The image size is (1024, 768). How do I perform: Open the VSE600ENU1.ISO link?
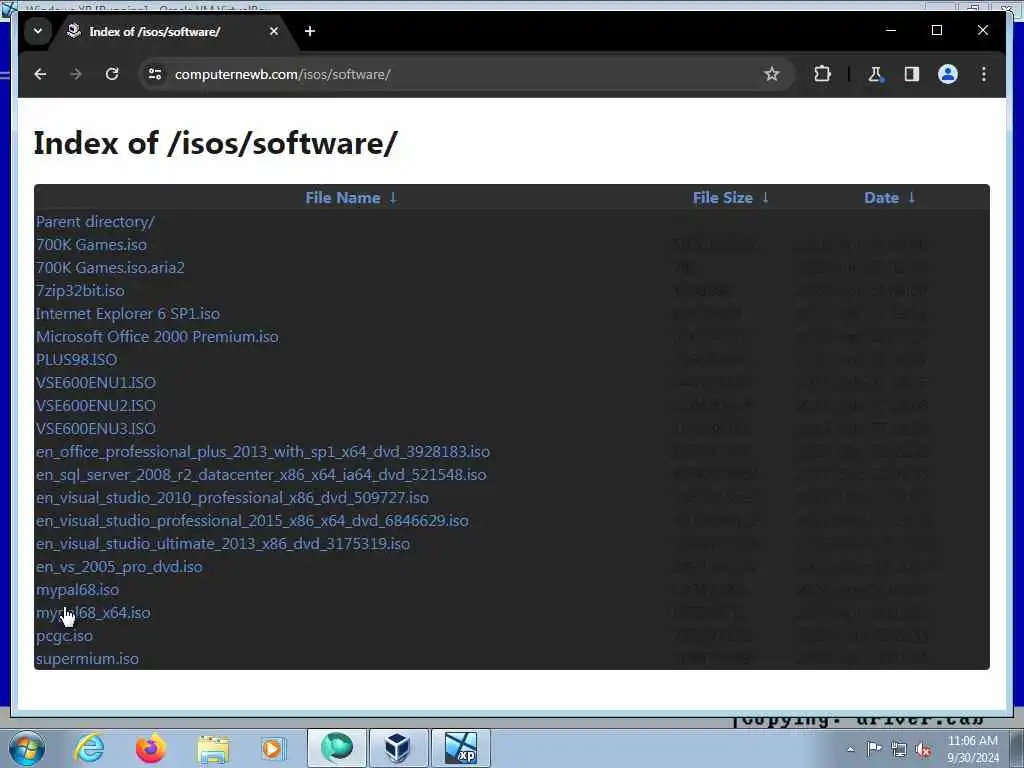tap(96, 383)
